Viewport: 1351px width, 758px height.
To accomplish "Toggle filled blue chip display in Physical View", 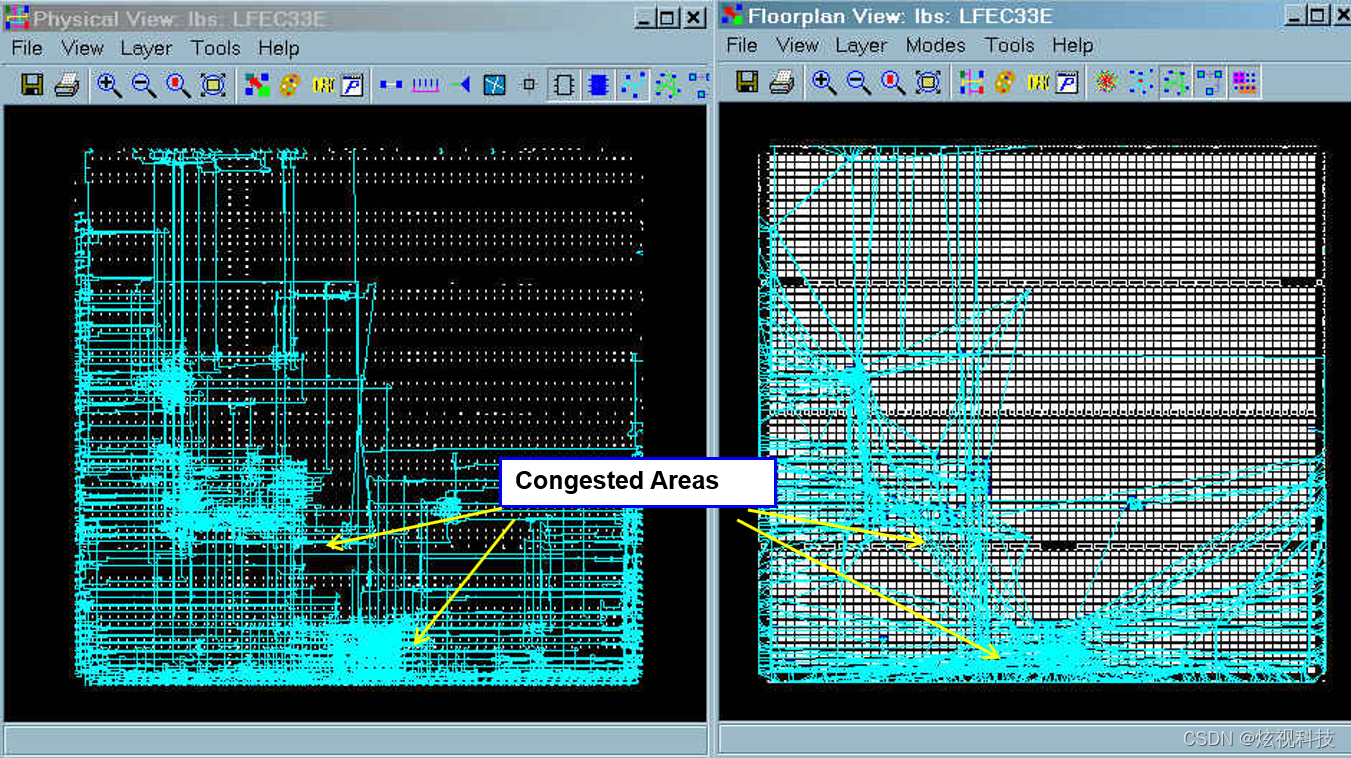I will click(598, 85).
